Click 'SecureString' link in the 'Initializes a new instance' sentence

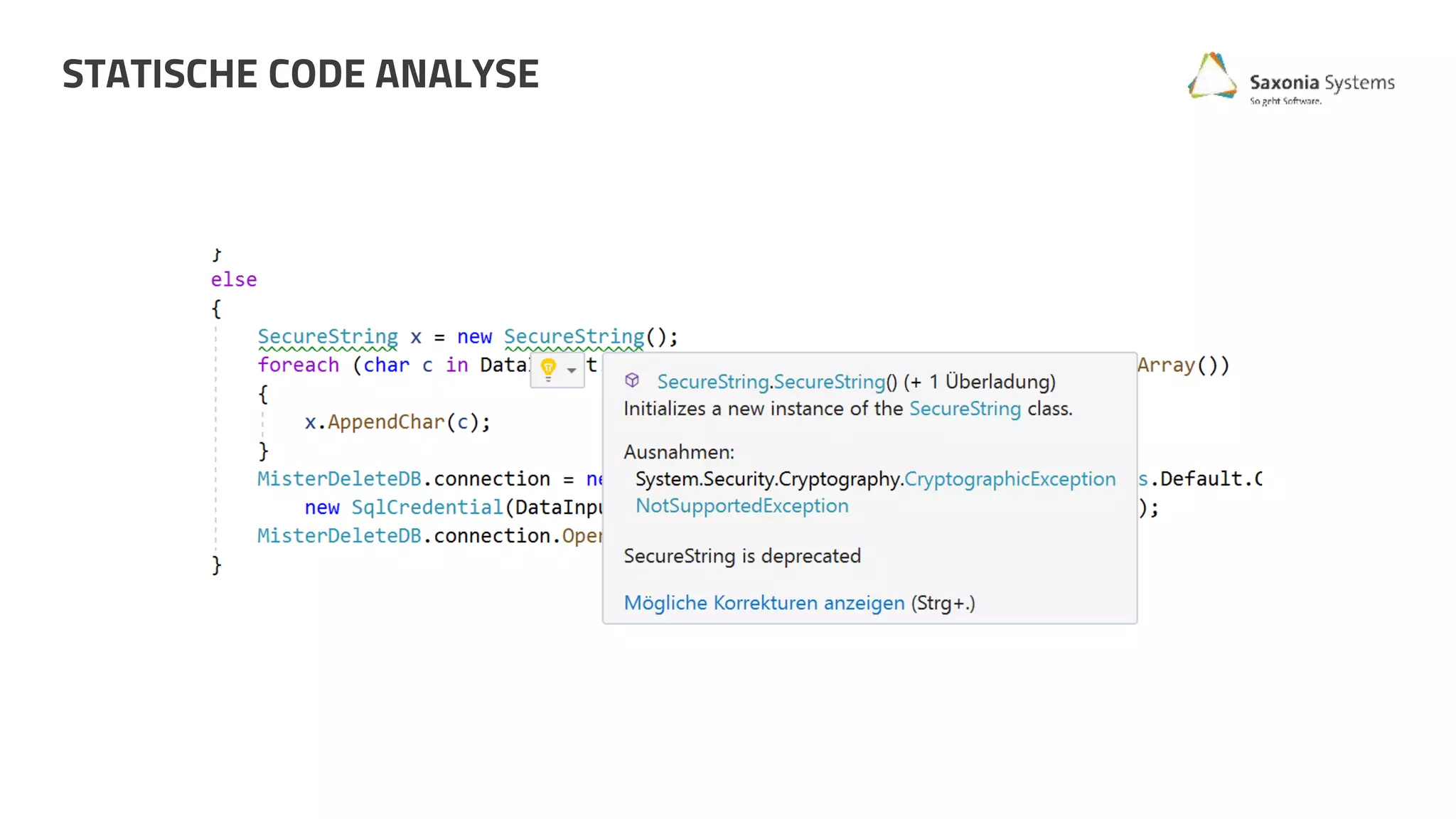click(965, 409)
